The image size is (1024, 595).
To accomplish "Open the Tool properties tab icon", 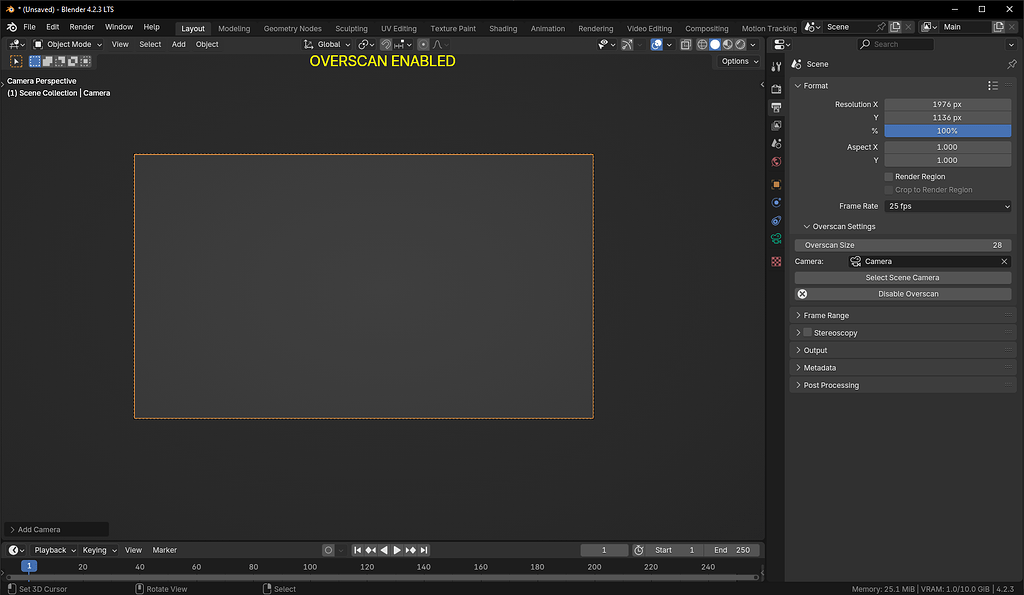I will click(776, 67).
